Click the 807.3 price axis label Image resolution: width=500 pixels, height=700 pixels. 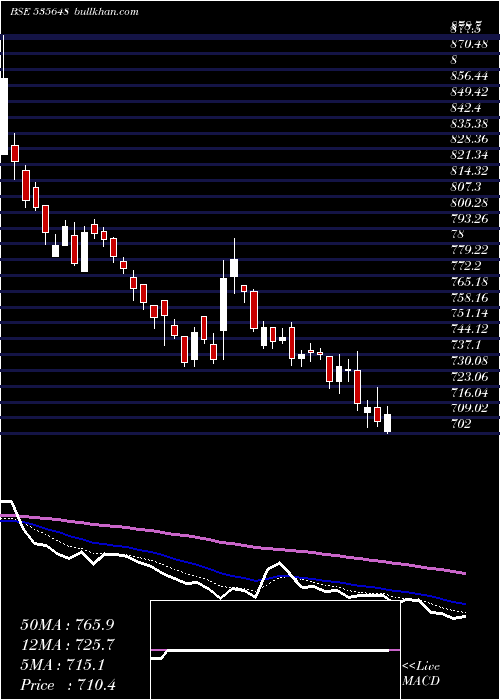coord(465,187)
